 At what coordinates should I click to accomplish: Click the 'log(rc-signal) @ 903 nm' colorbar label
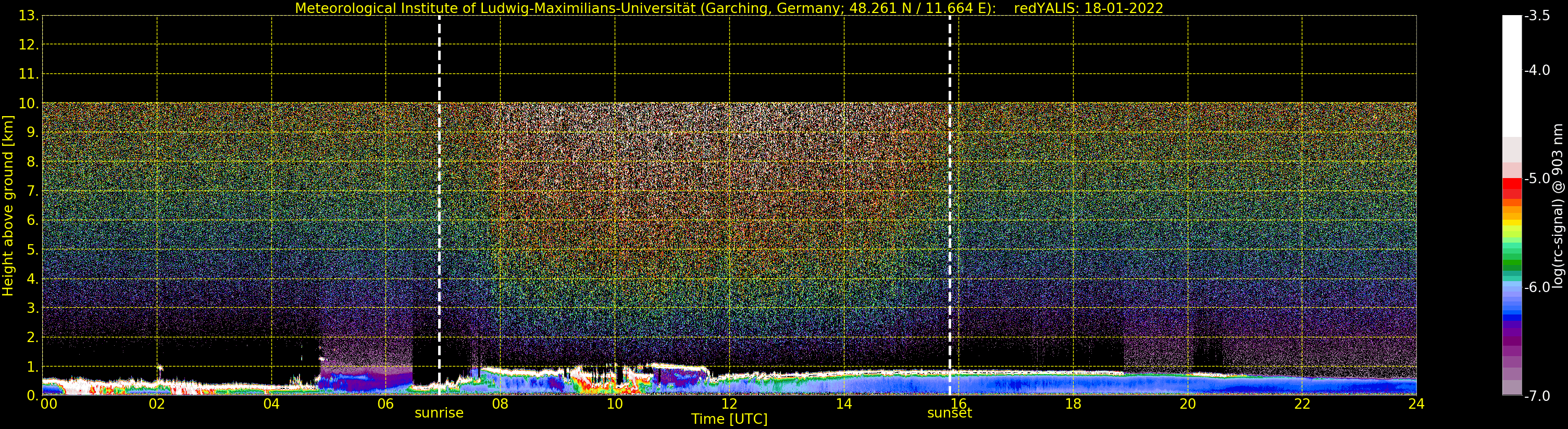pyautogui.click(x=1558, y=206)
